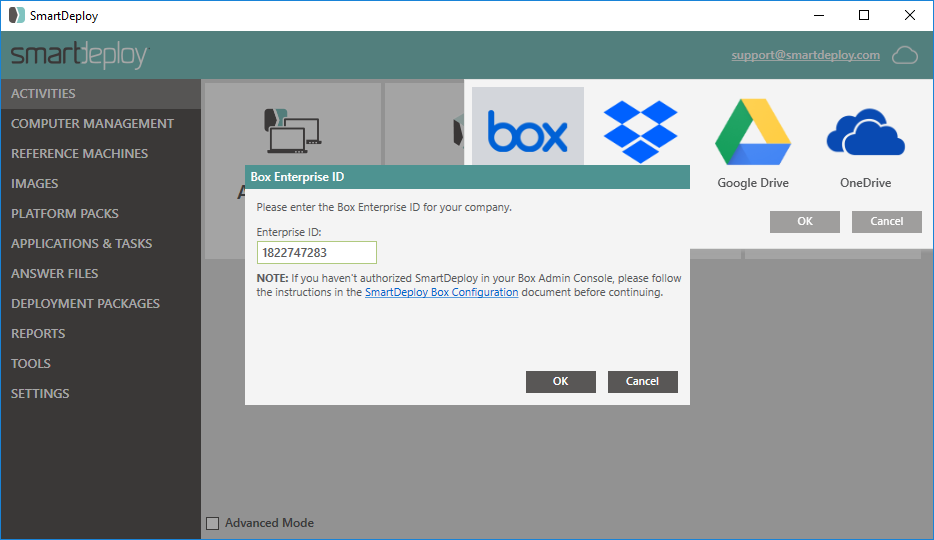Maximize the SmartDeploy window

(x=864, y=15)
